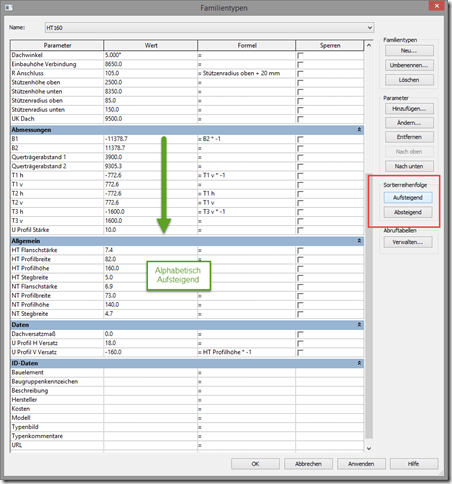Click the Formel column header
The height and width of the screenshot is (484, 452).
pos(246,45)
